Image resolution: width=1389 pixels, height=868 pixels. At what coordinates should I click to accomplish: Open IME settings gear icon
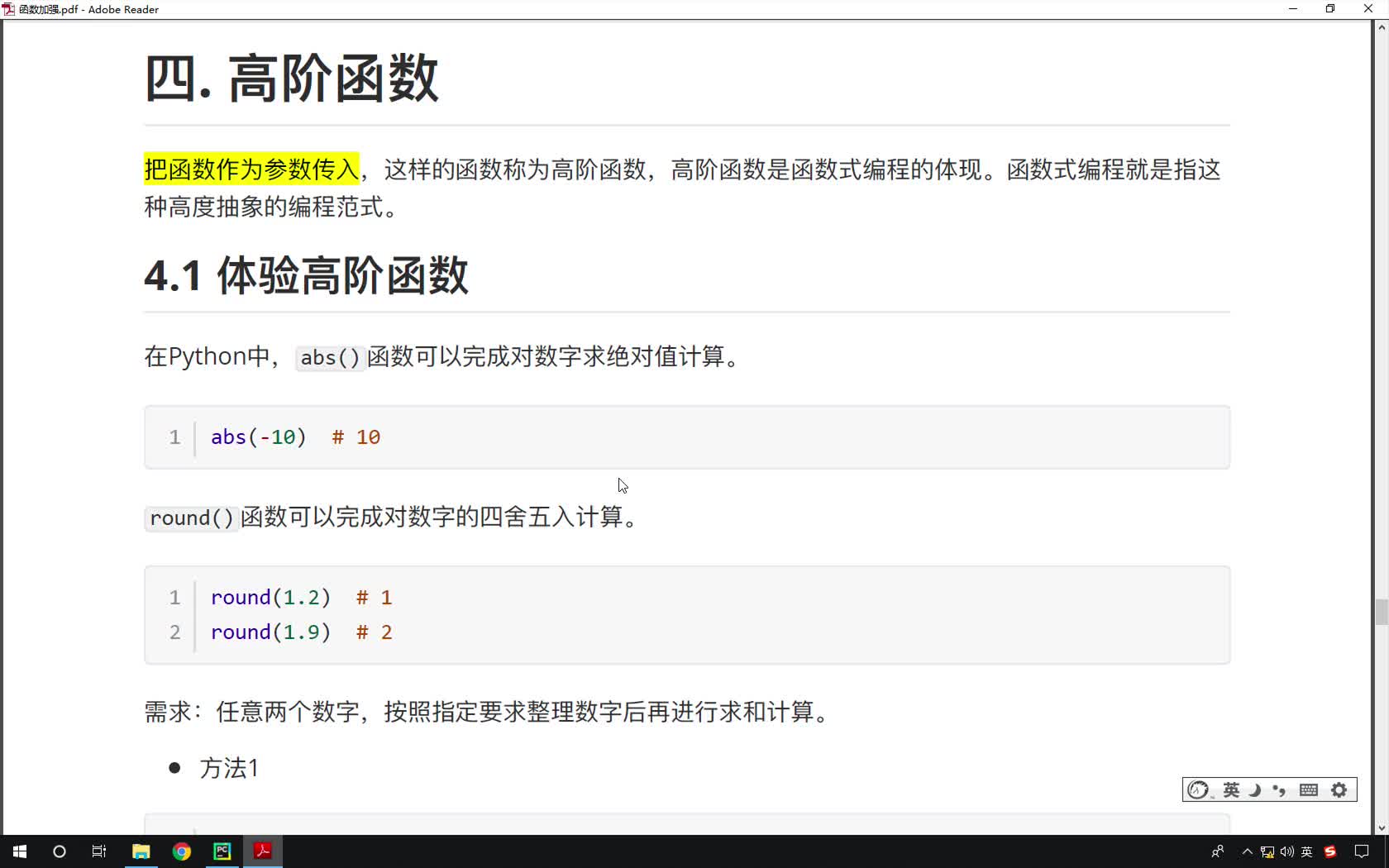1339,790
